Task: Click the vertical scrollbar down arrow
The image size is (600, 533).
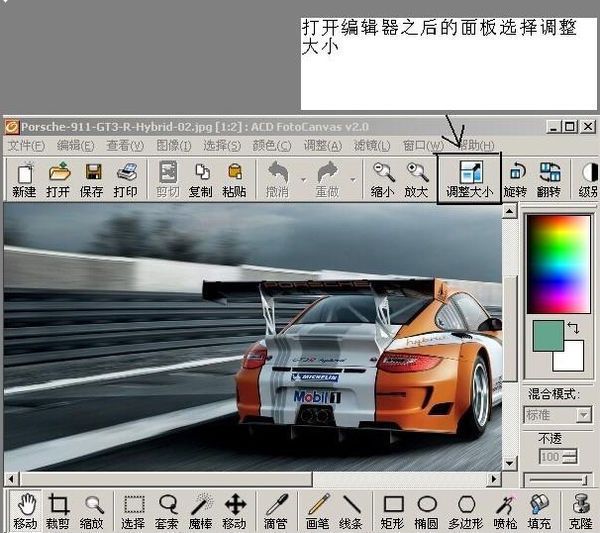Action: 510,464
